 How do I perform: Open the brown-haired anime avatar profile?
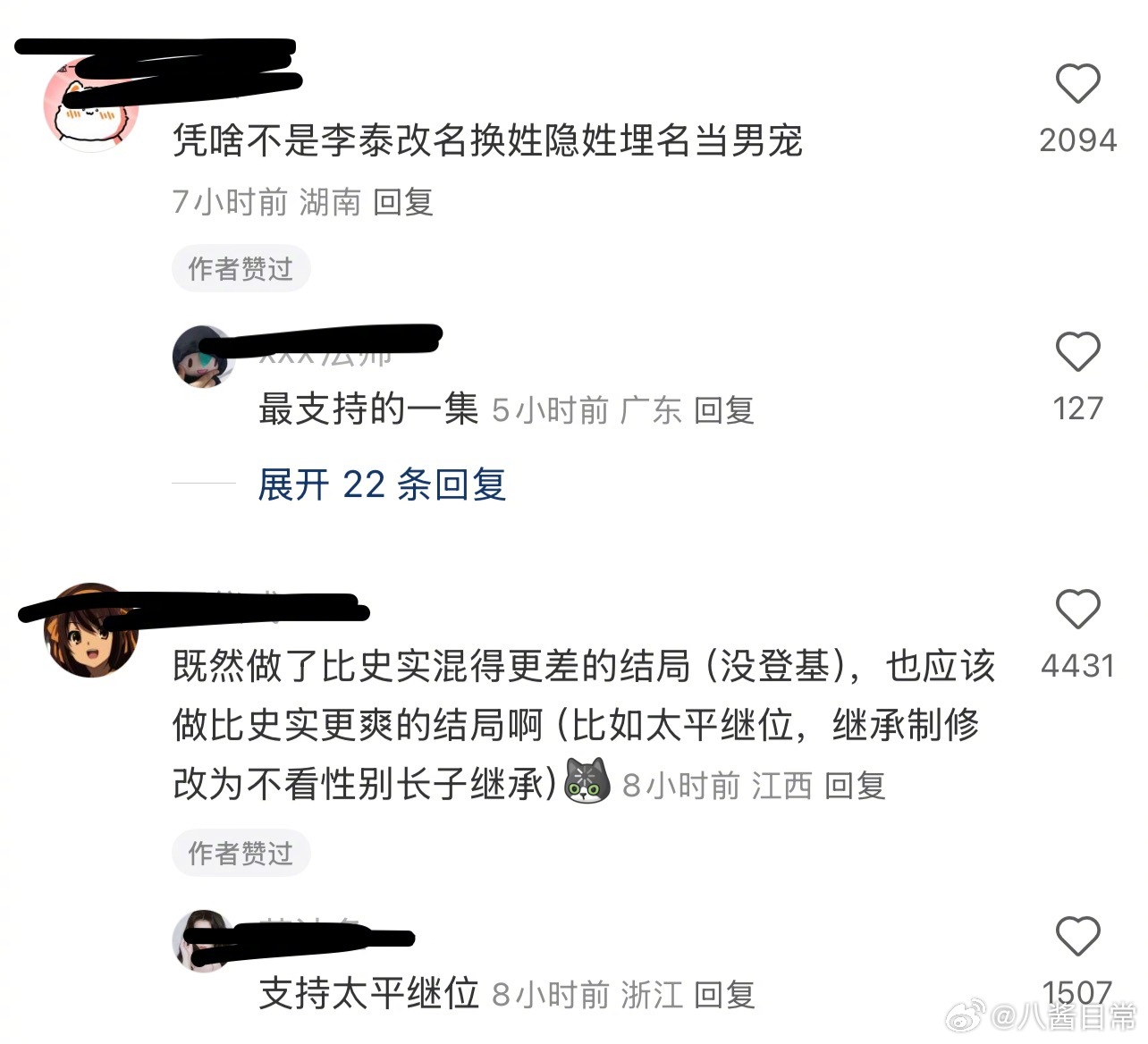pos(91,630)
